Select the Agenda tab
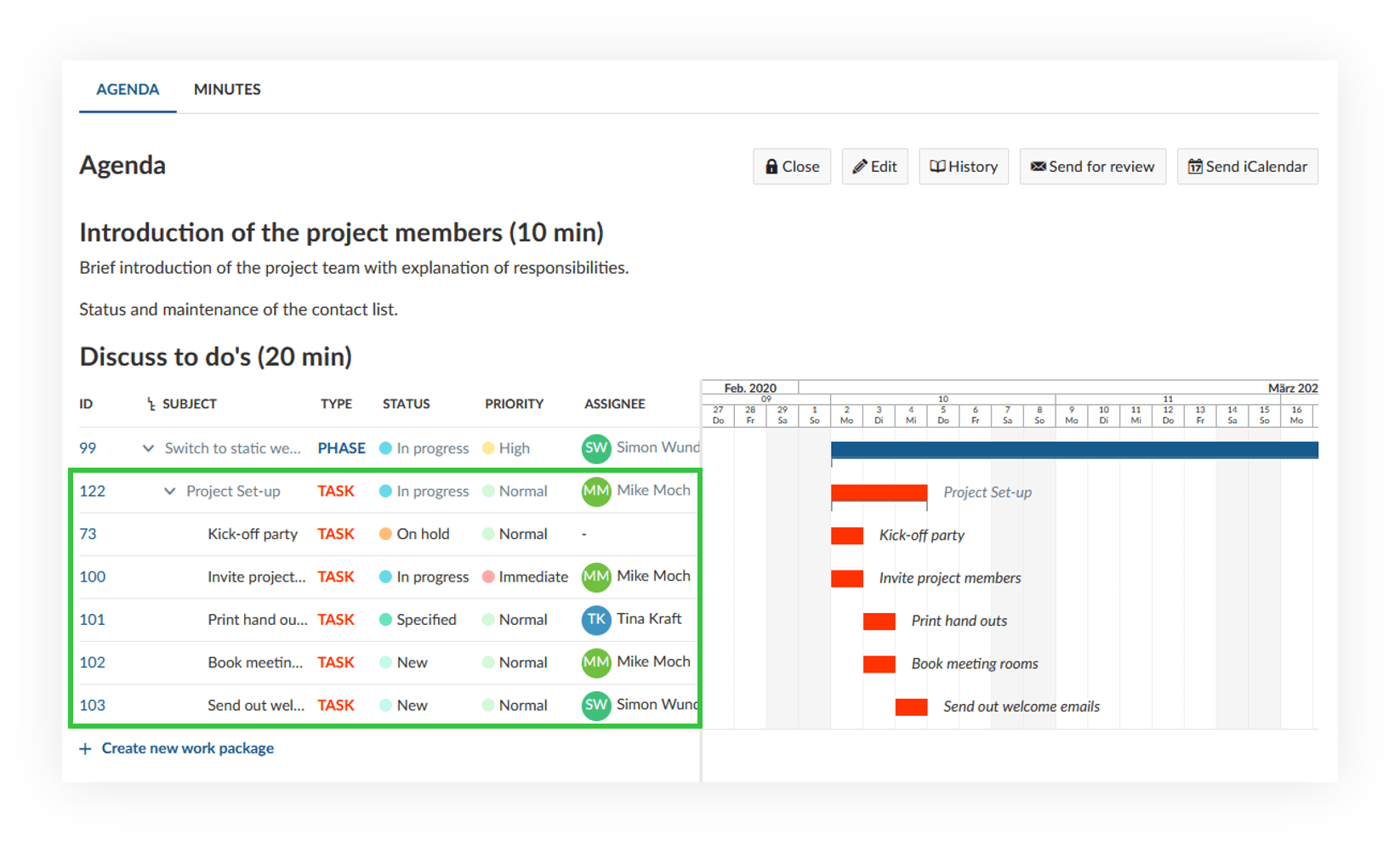Screen dimensions: 1400x846 [x=128, y=89]
